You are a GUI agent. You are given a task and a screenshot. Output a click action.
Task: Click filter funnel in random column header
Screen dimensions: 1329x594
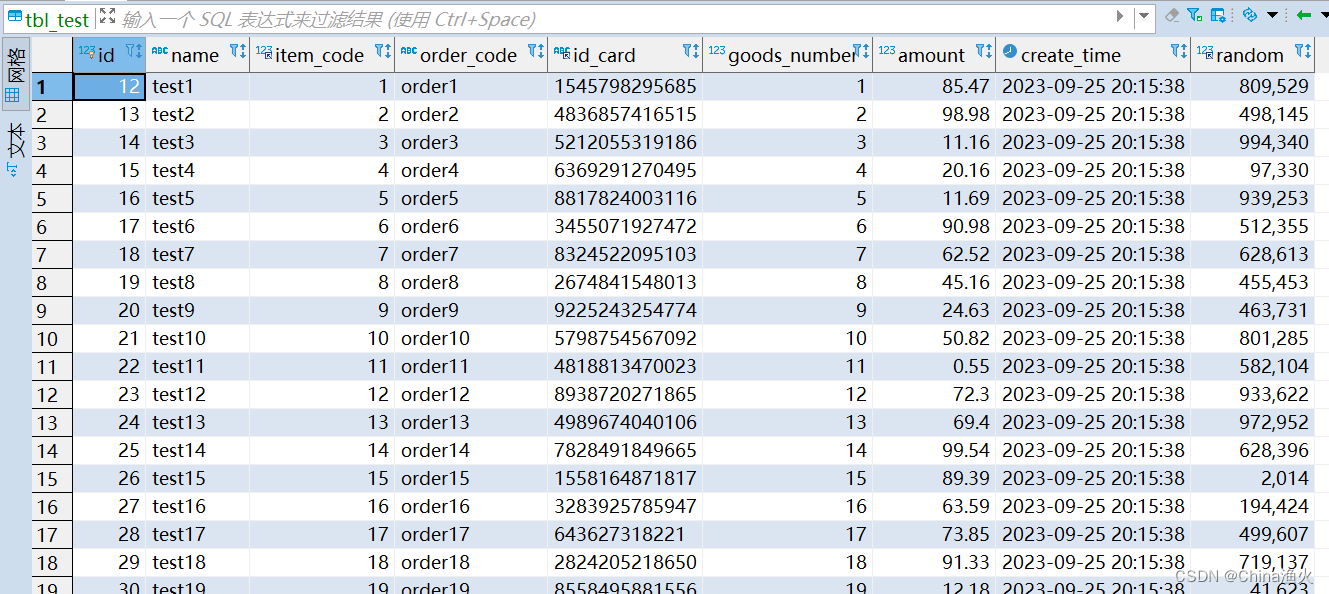point(1301,51)
